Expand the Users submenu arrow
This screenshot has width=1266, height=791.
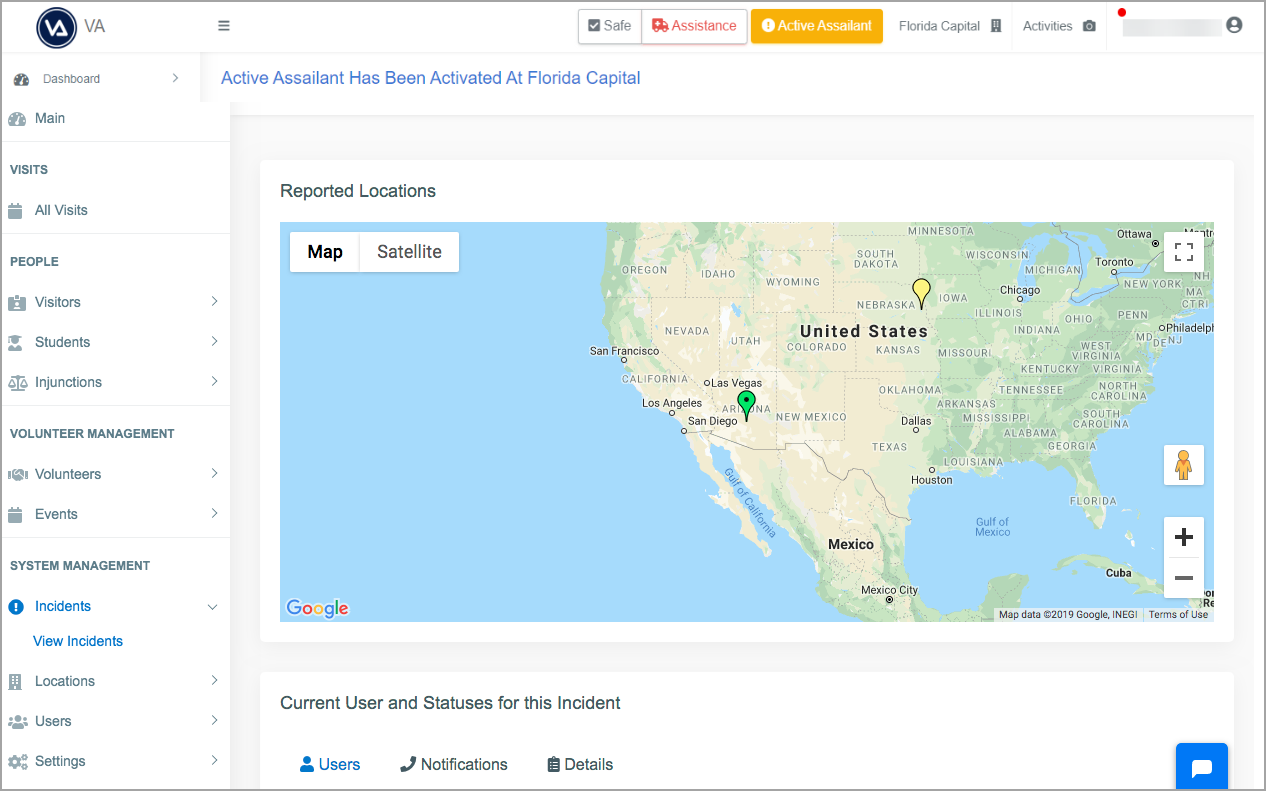(x=214, y=720)
